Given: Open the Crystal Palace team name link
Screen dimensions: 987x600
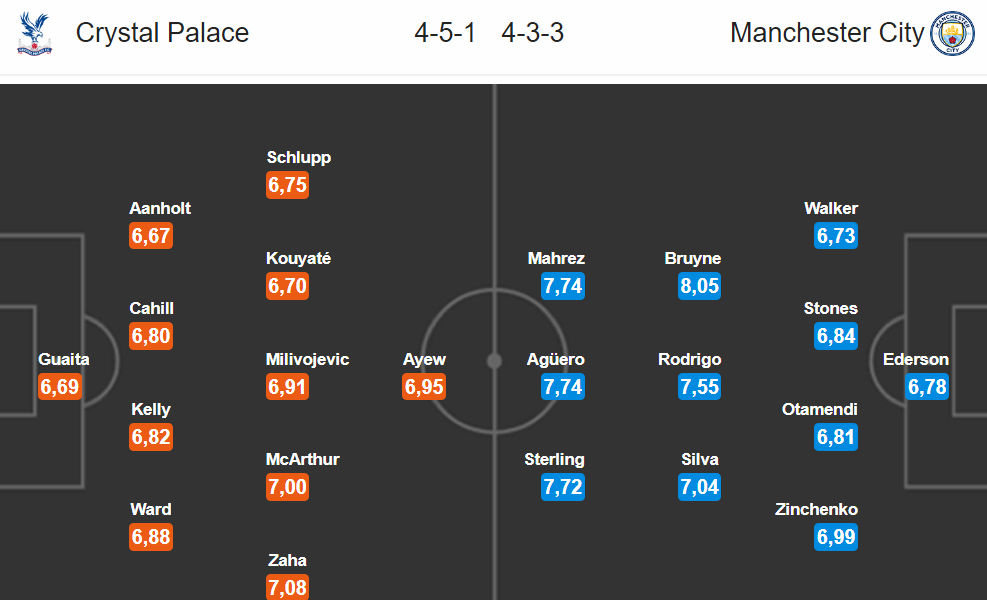Looking at the screenshot, I should [162, 33].
